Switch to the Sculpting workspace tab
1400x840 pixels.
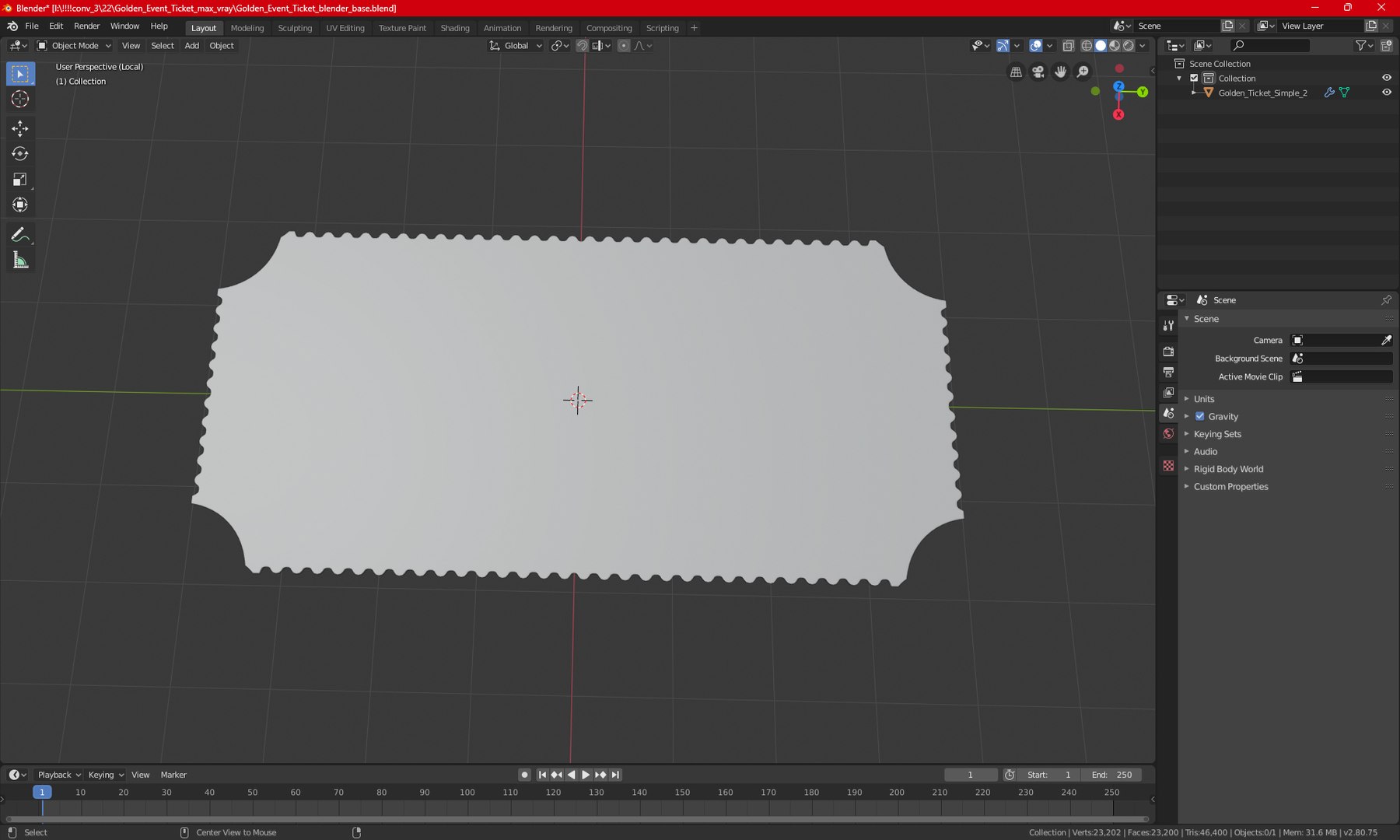[x=295, y=28]
